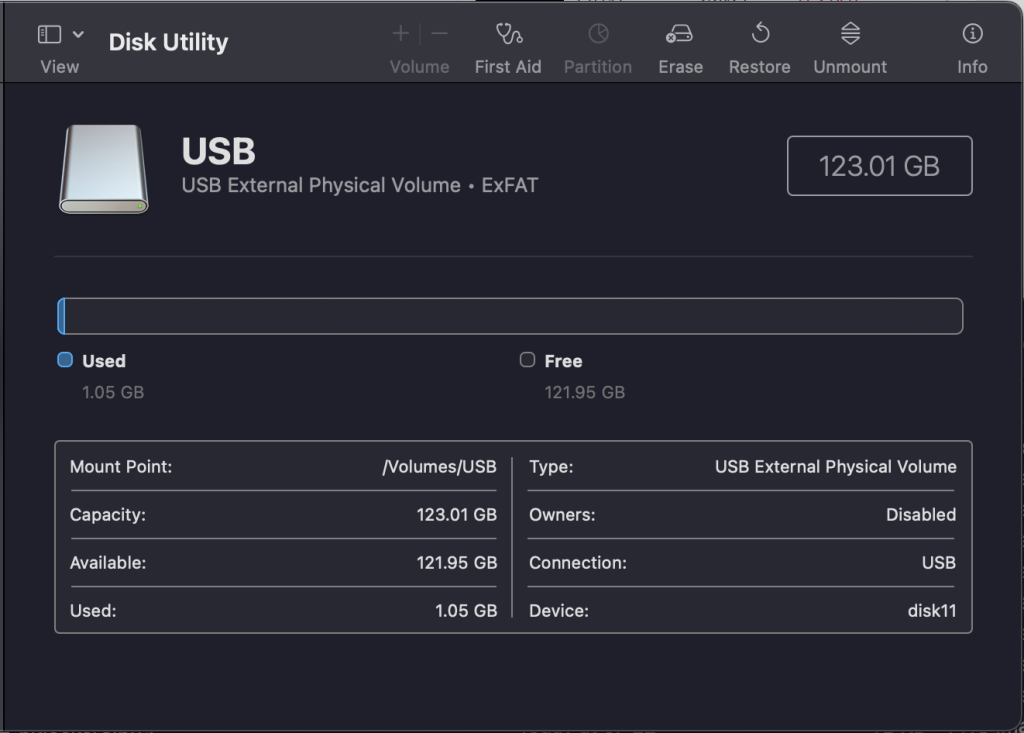Viewport: 1024px width, 733px height.
Task: Toggle the sidebar View icon
Action: pyautogui.click(x=49, y=35)
